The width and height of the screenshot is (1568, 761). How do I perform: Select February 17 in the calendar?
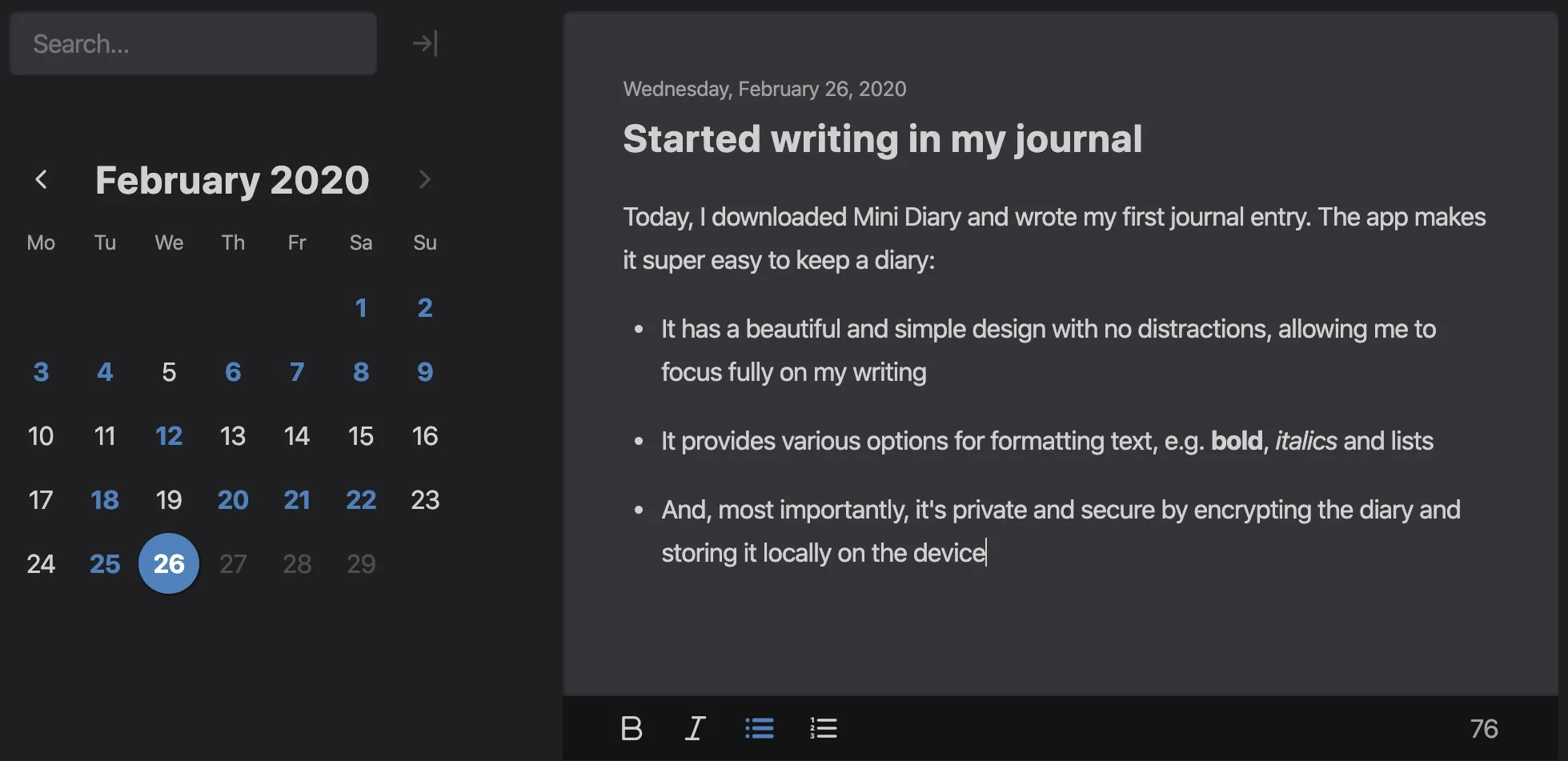coord(41,499)
